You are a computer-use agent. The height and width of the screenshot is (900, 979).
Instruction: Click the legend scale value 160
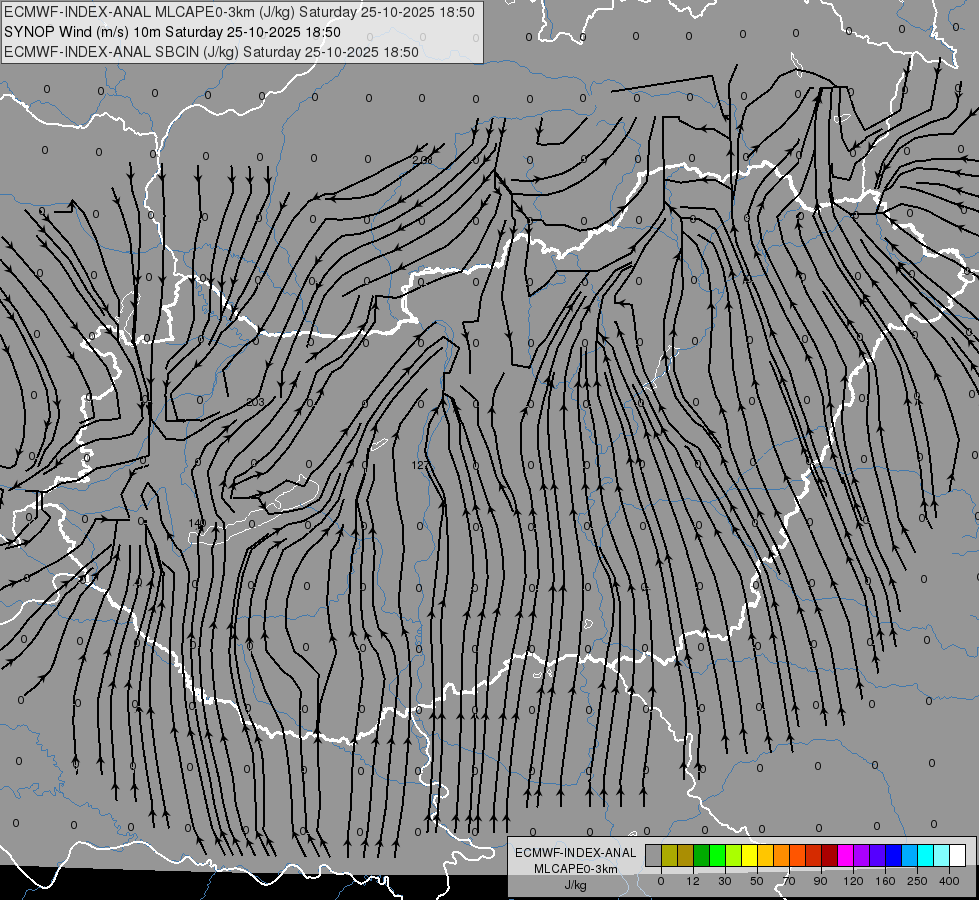885,881
